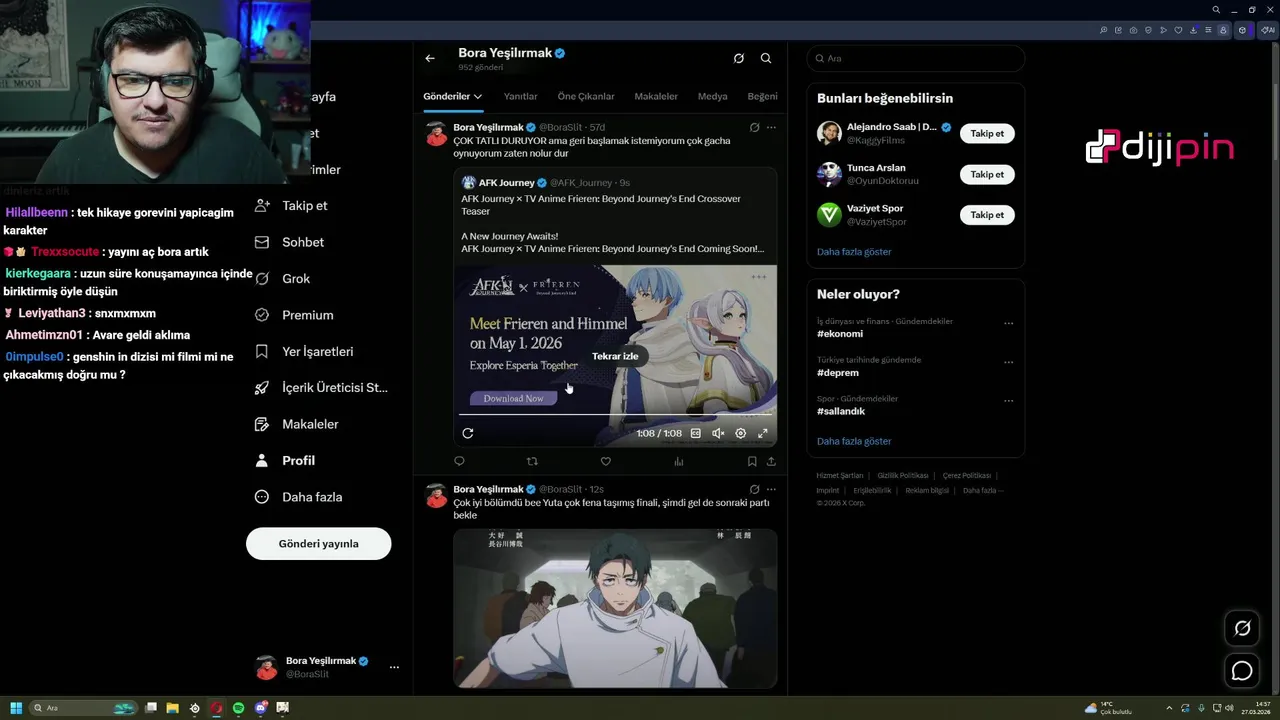Open Spotify from the taskbar
This screenshot has width=1280, height=720.
pos(239,708)
